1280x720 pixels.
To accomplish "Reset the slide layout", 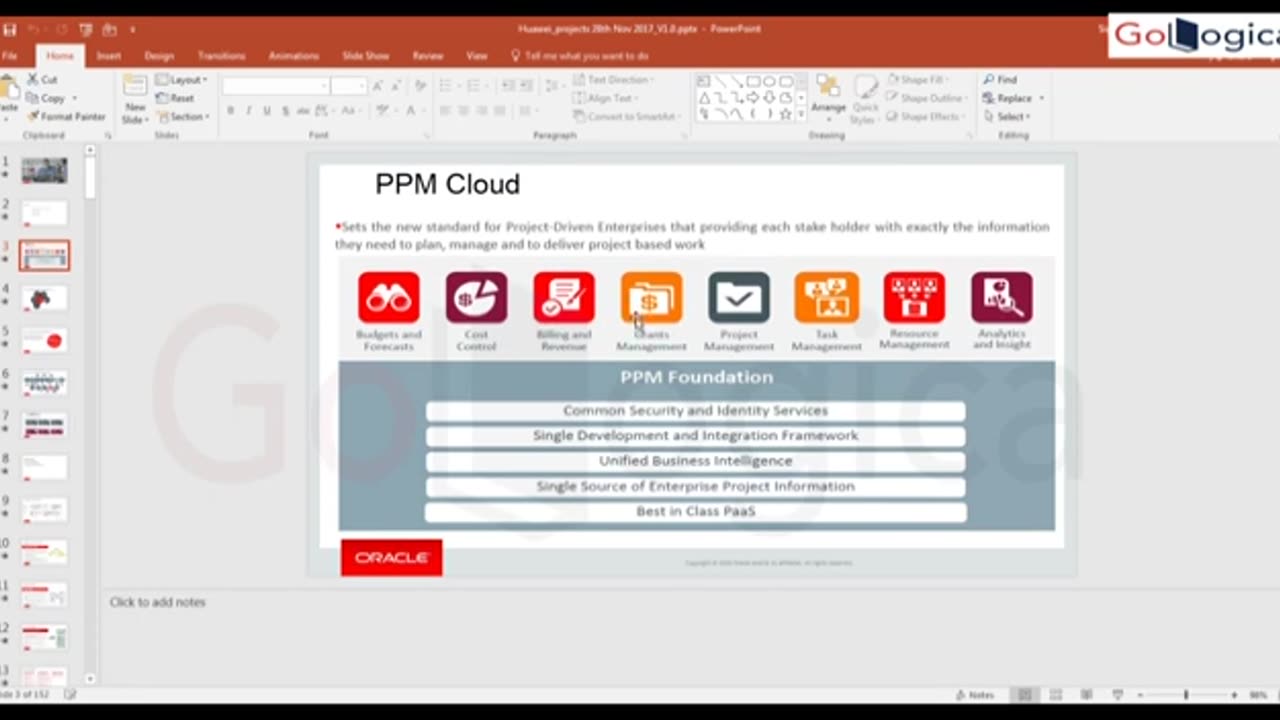I will 175,98.
